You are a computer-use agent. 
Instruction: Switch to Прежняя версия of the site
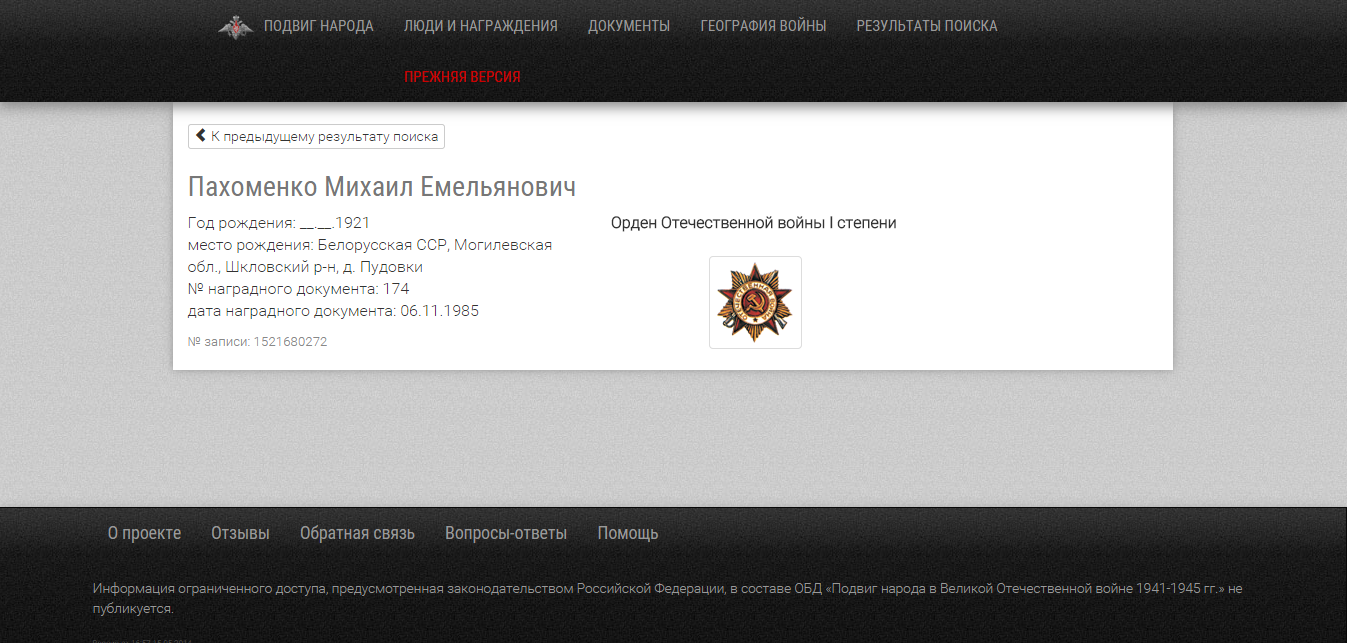point(462,77)
